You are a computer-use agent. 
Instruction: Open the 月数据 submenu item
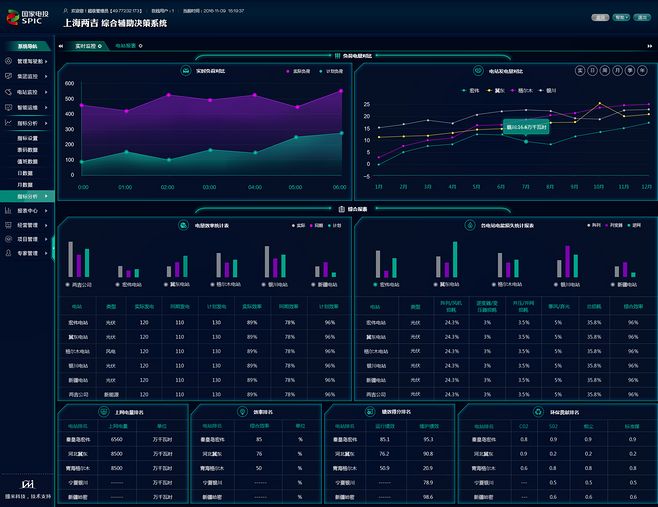coord(25,185)
